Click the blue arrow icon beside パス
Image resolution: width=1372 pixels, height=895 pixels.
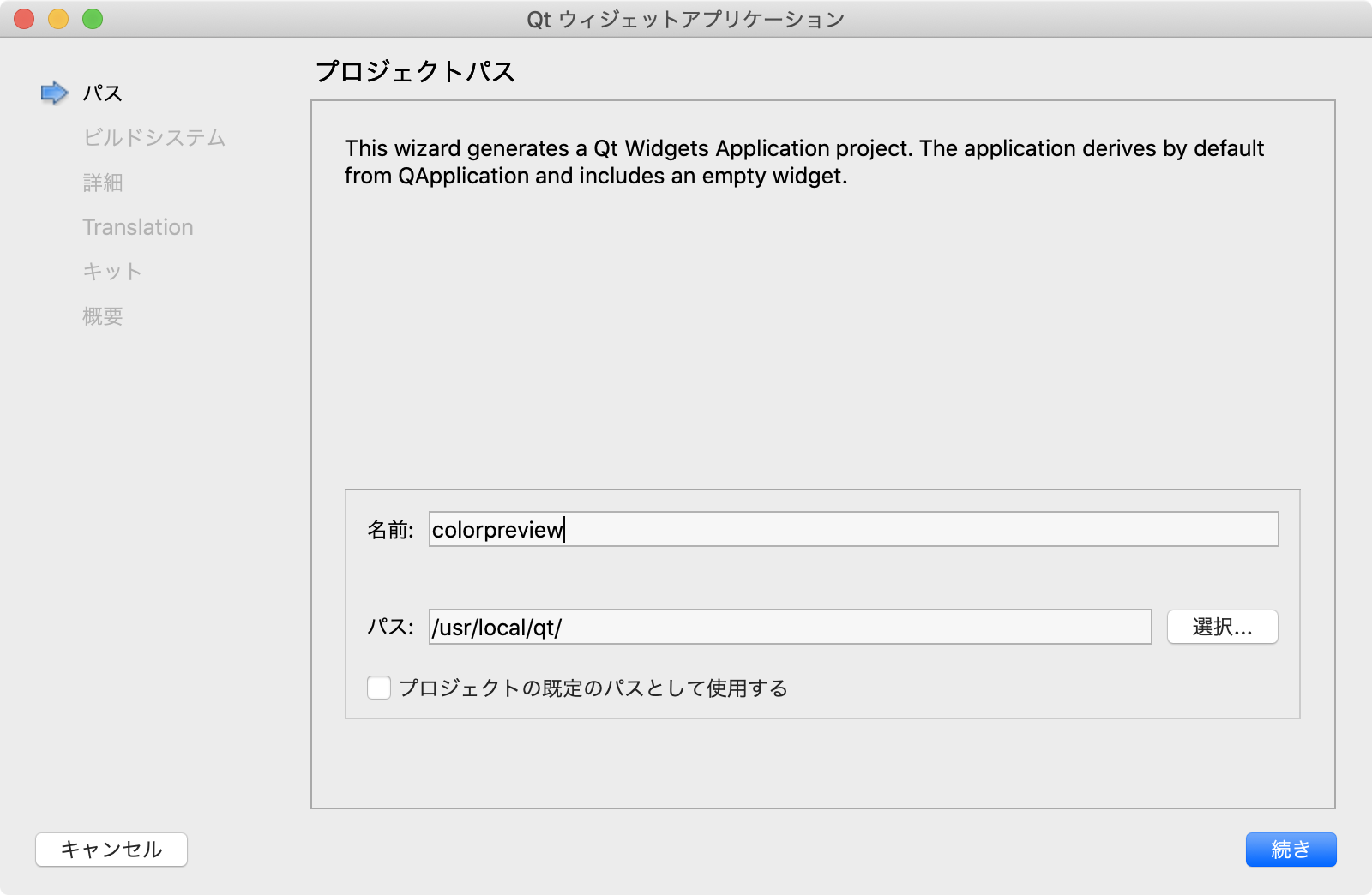pyautogui.click(x=54, y=93)
